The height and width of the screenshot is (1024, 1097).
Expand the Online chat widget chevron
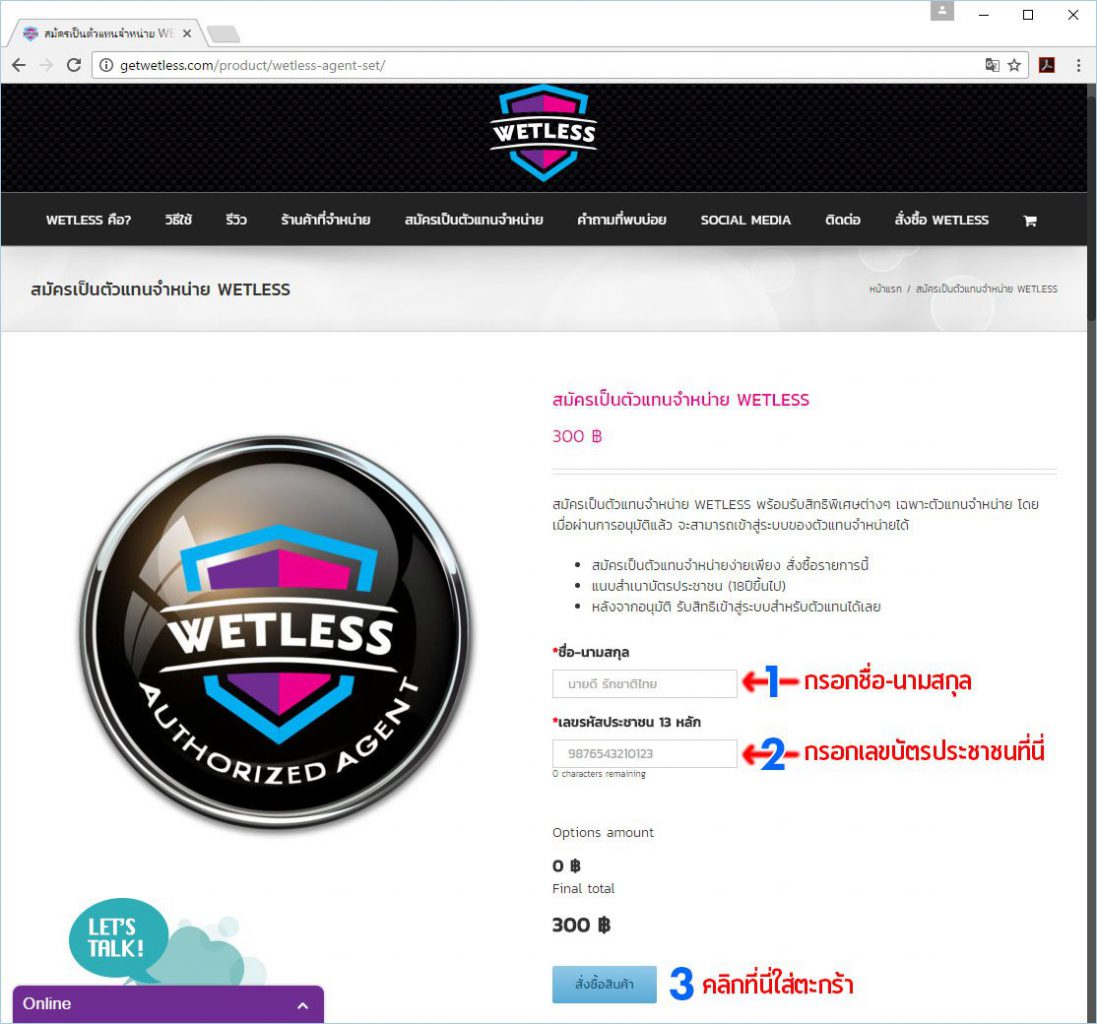(302, 1005)
